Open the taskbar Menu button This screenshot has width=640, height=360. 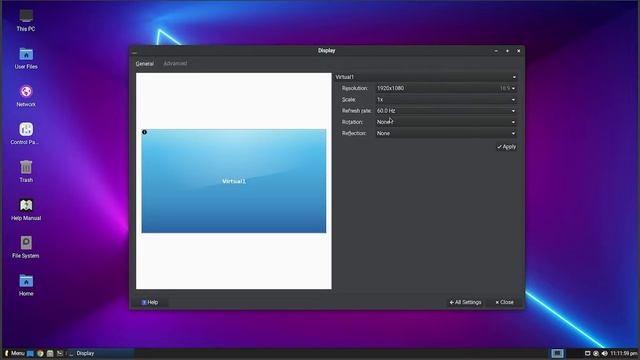coord(14,353)
